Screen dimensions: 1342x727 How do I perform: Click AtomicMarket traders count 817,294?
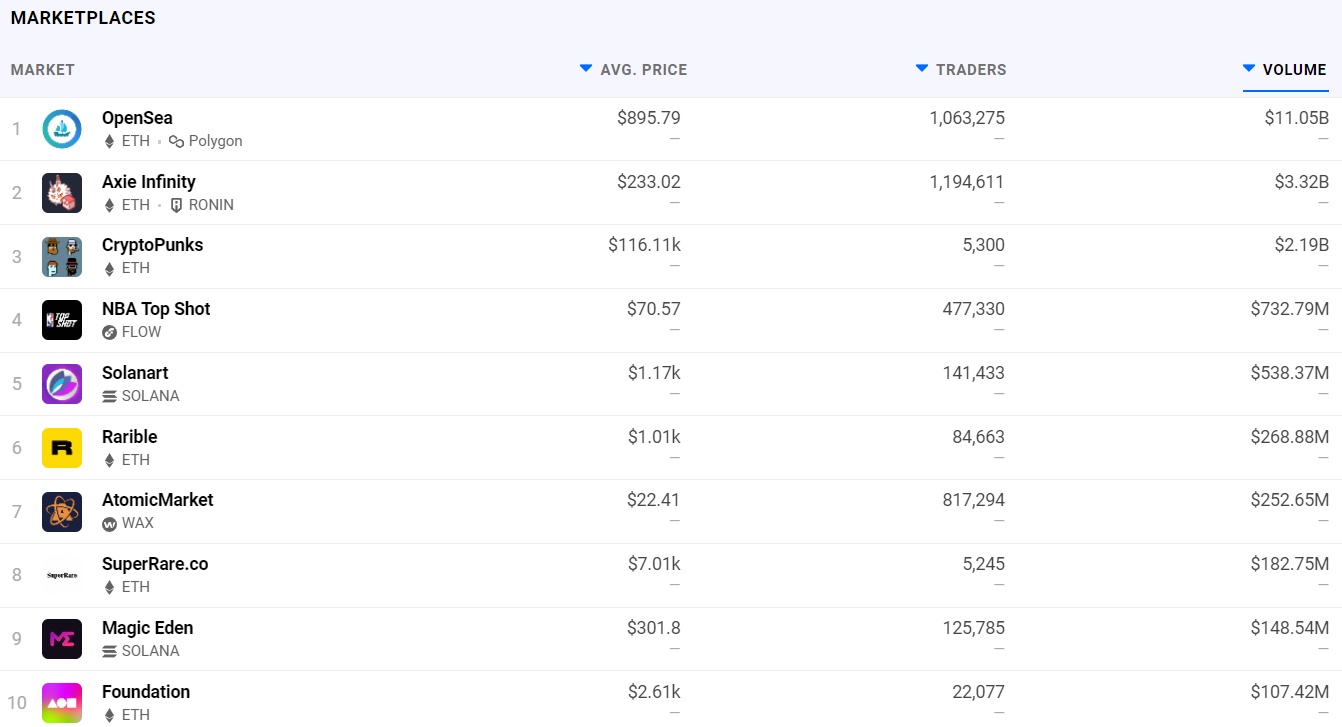coord(975,500)
